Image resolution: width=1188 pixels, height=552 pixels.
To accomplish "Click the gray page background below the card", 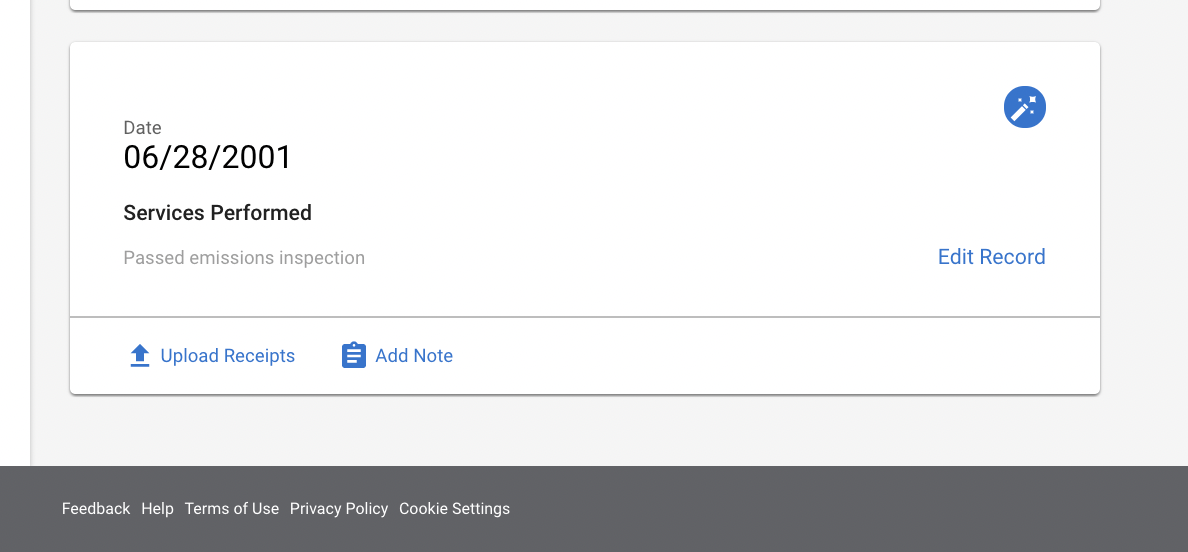I will click(x=585, y=430).
